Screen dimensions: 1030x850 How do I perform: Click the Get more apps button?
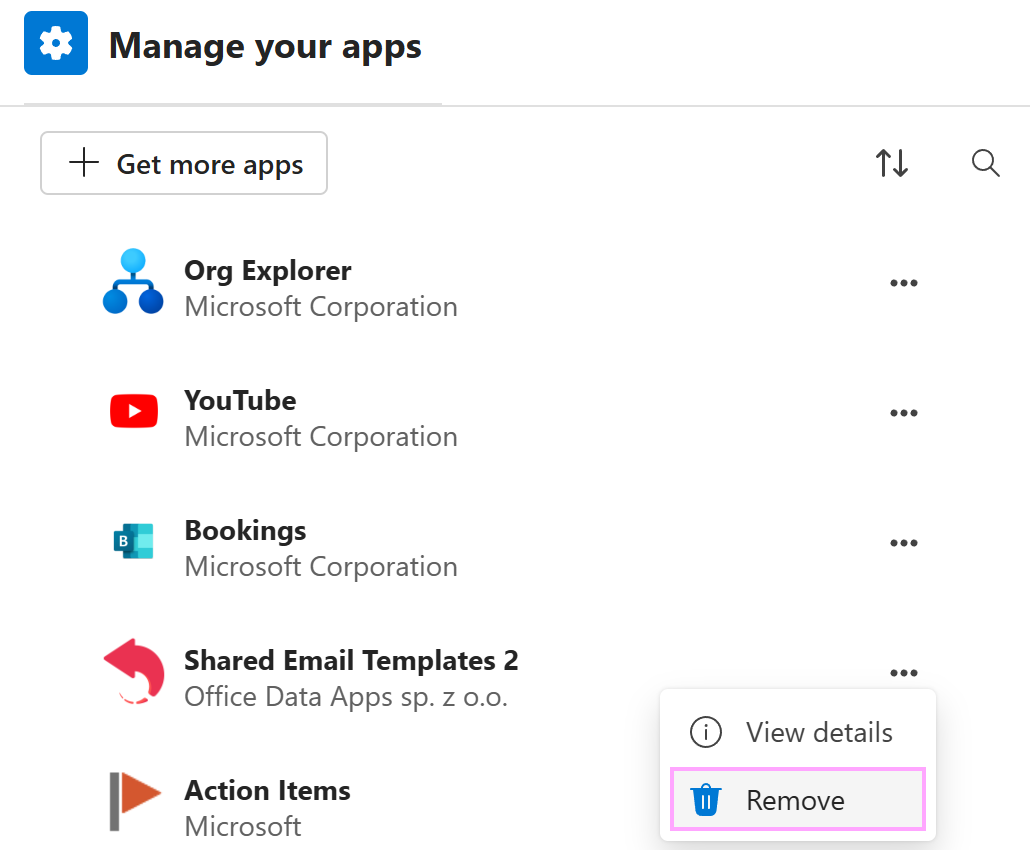(183, 163)
